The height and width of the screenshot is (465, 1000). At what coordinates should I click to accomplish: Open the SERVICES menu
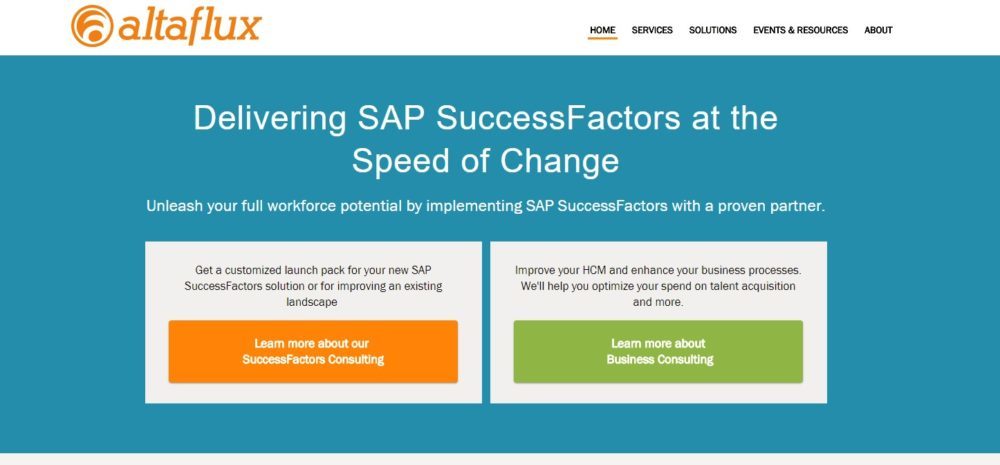[652, 30]
